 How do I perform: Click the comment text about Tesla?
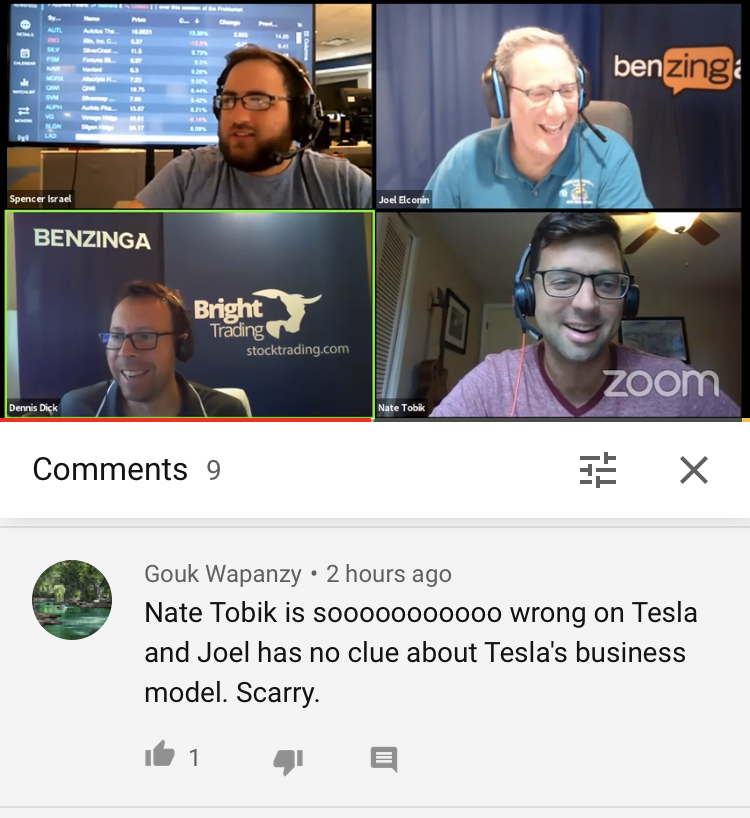coord(420,653)
